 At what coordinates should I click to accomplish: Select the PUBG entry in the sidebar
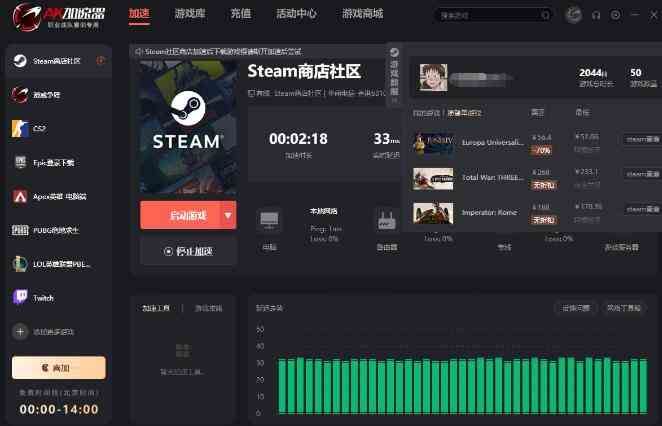(59, 230)
